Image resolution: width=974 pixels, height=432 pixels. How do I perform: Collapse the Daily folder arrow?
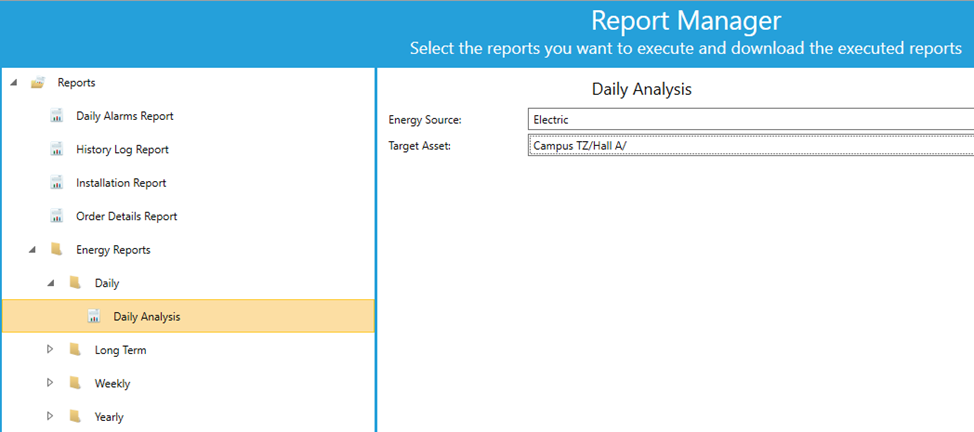[x=51, y=283]
